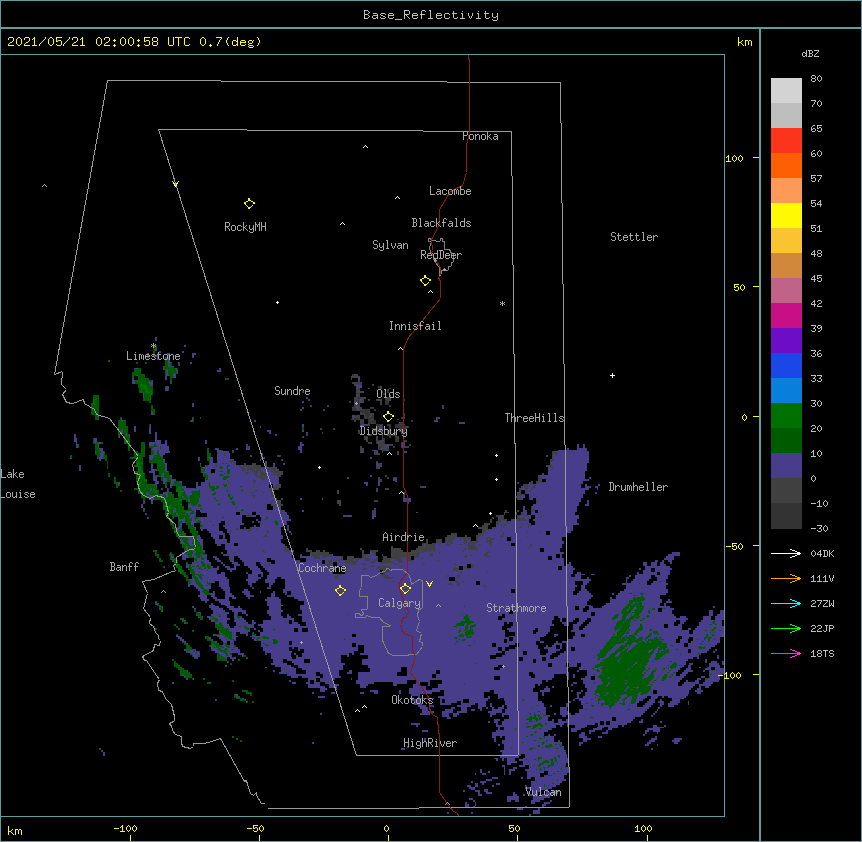Viewport: 862px width, 842px height.
Task: Click the Innisfail city label
Action: point(415,326)
